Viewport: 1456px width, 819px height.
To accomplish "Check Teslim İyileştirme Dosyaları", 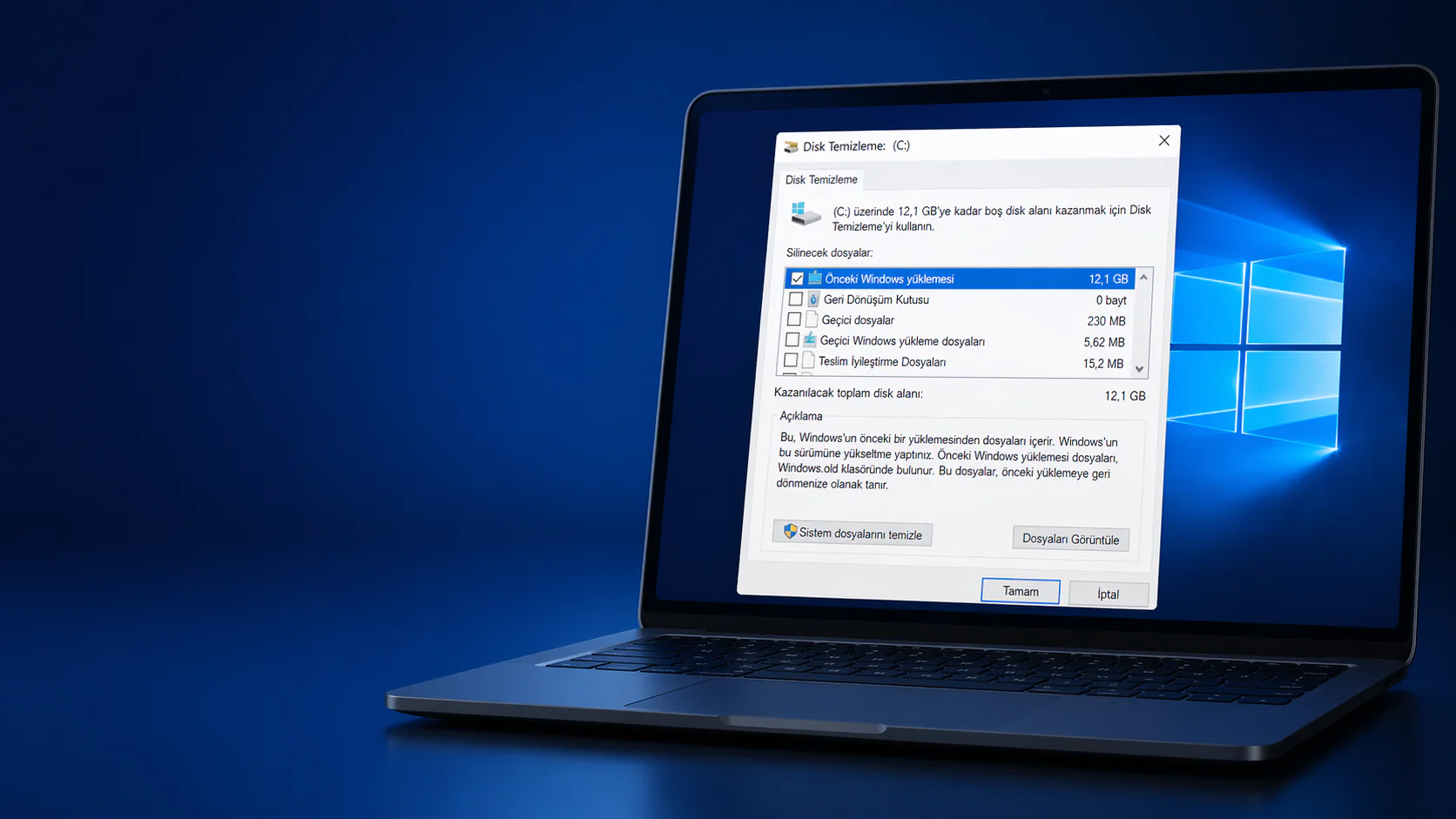I will 790,359.
